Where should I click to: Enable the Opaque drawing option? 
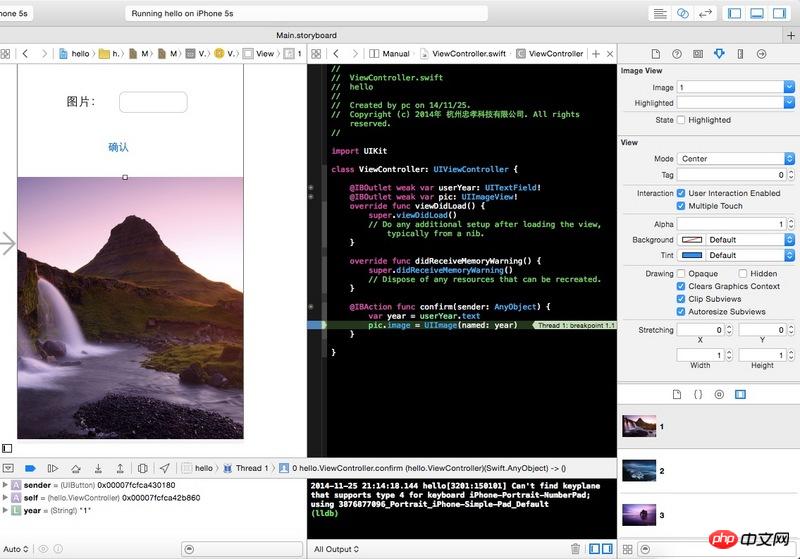[x=681, y=274]
